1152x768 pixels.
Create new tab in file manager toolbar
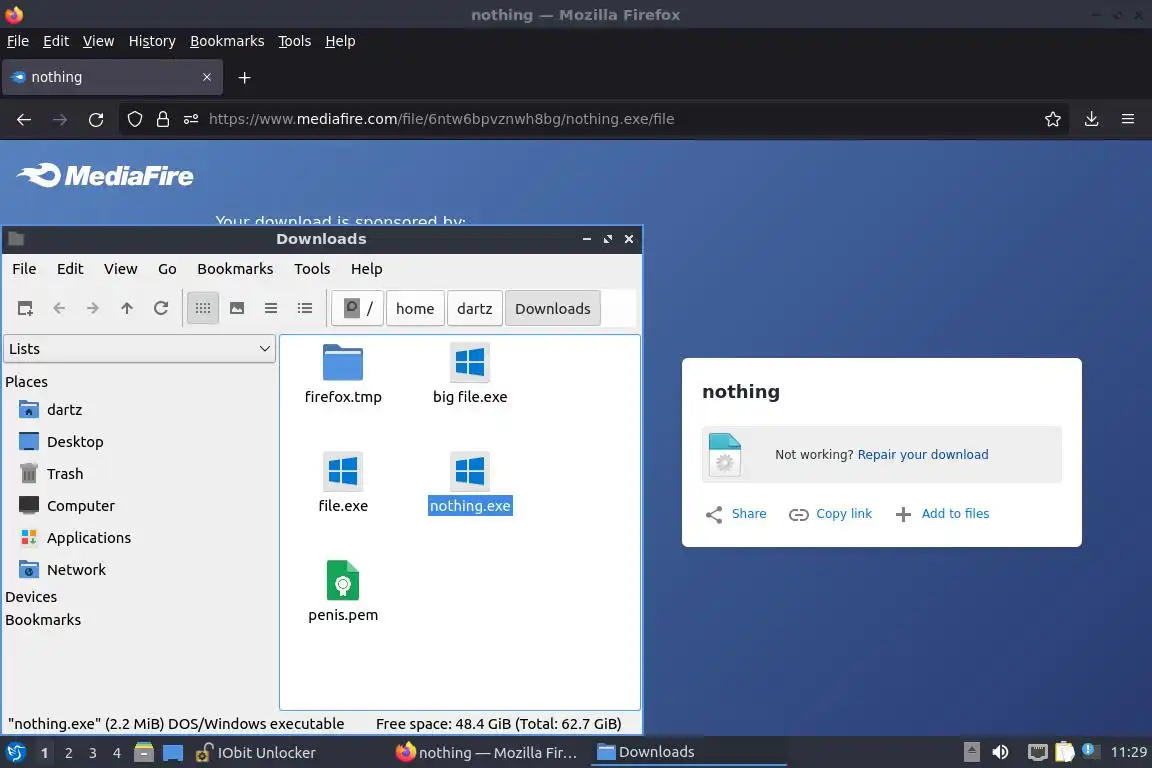25,309
